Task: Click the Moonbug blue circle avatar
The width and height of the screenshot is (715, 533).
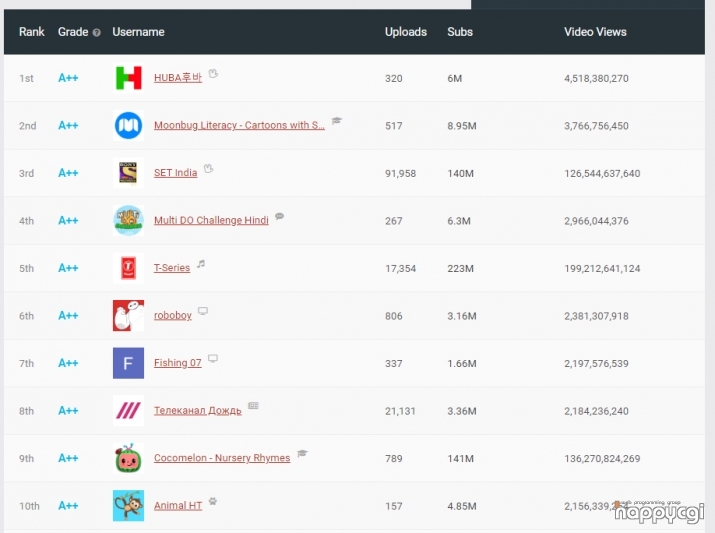Action: pyautogui.click(x=129, y=125)
